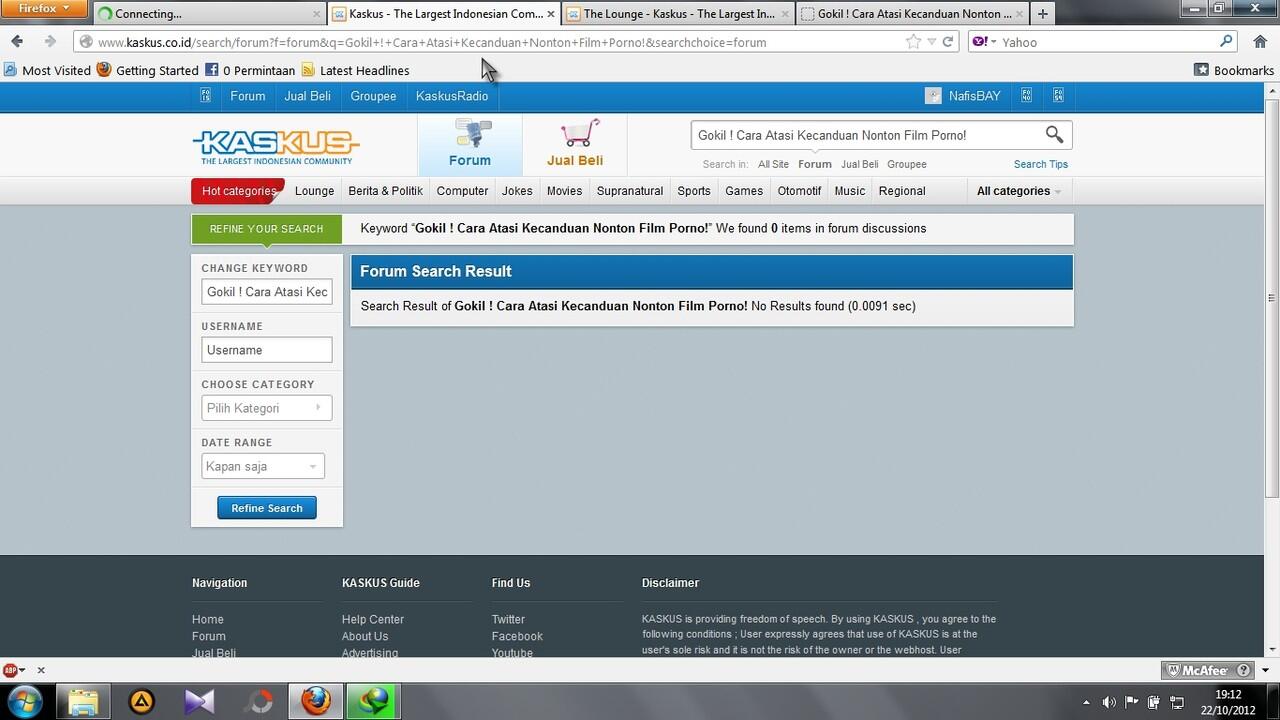Open the Twitter footer link

click(x=508, y=620)
